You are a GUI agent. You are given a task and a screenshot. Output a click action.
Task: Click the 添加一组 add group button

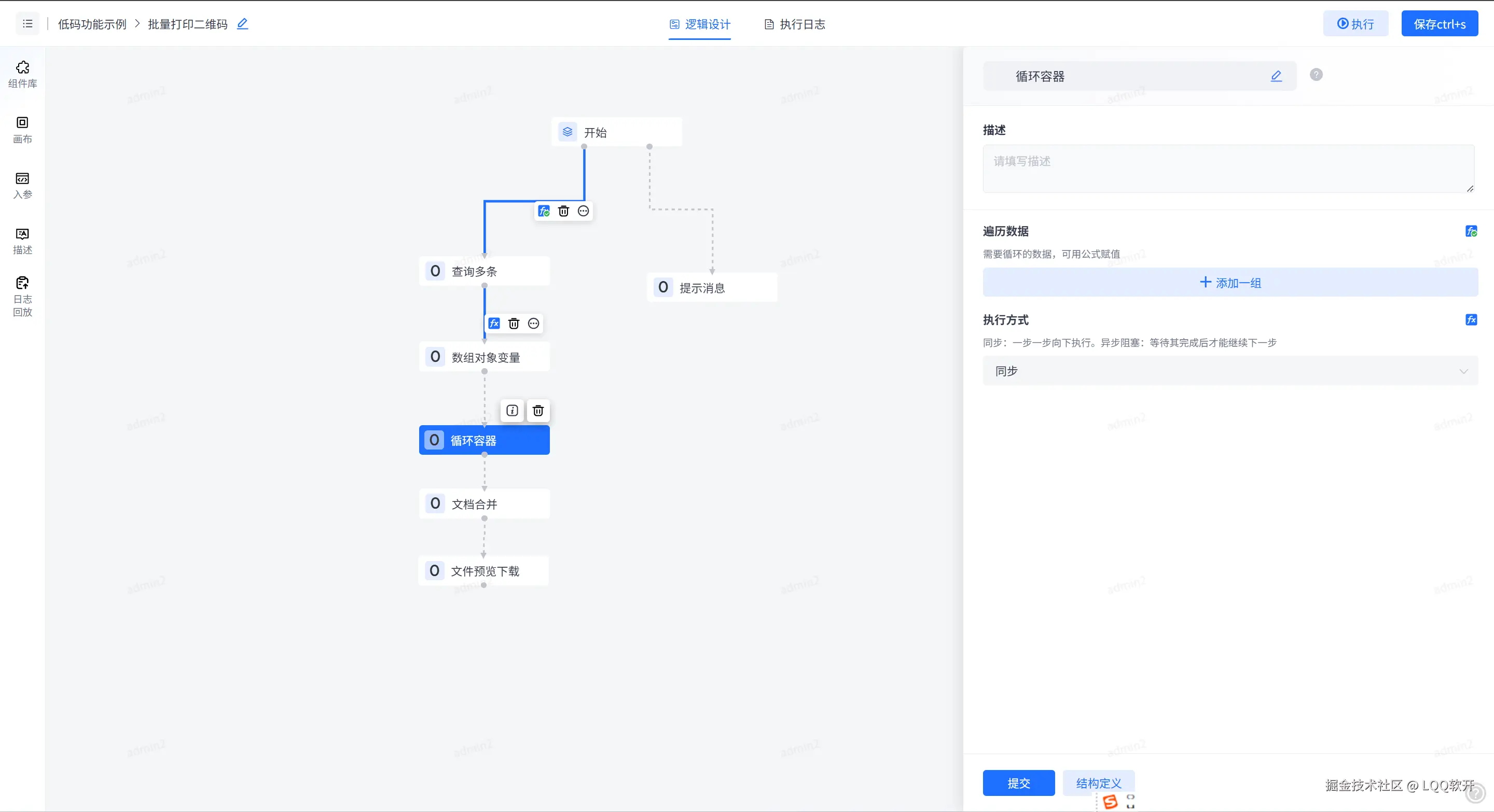click(x=1229, y=283)
